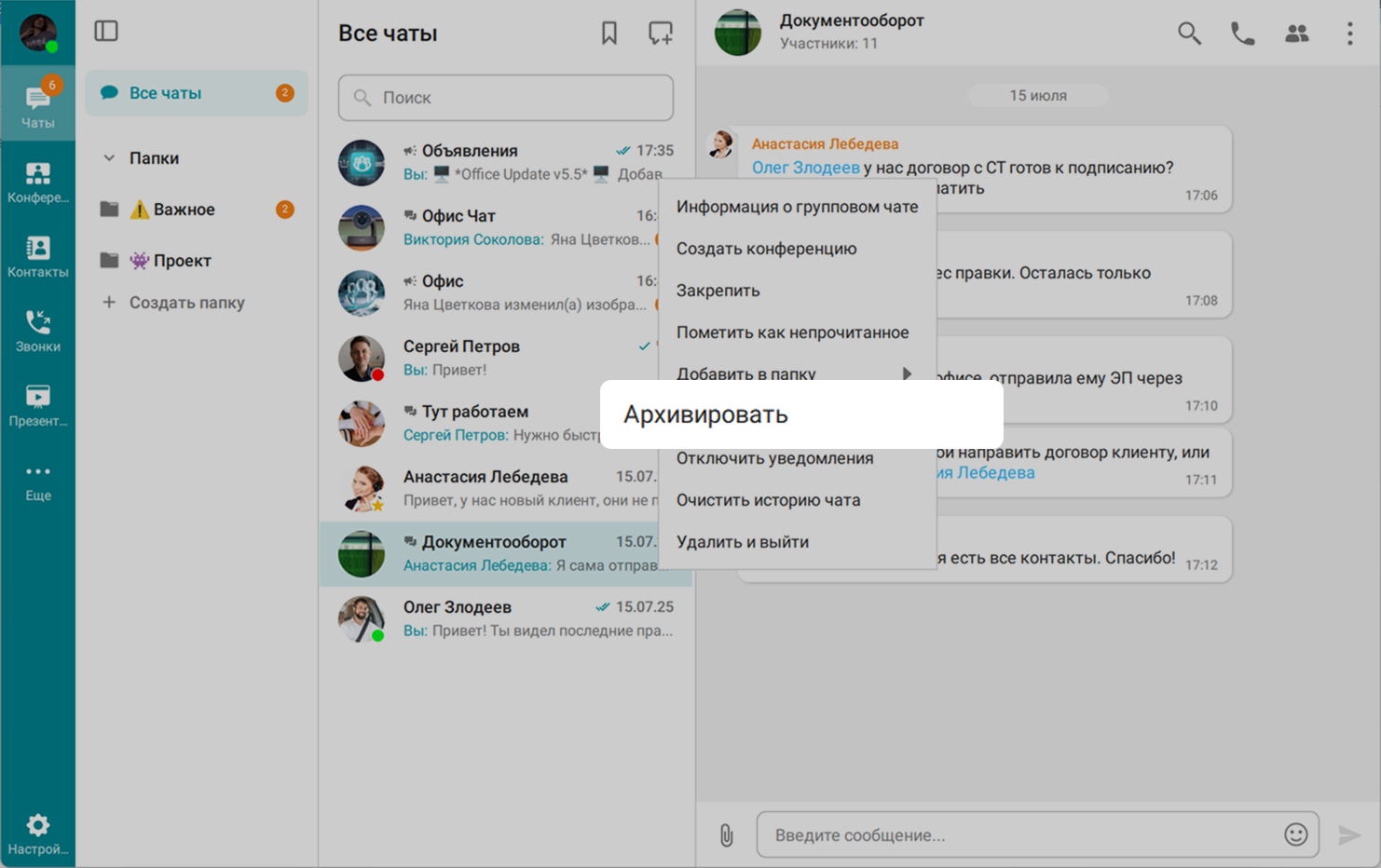Viewport: 1381px width, 868px height.
Task: Start a call in Документооборот chat
Action: click(1242, 34)
